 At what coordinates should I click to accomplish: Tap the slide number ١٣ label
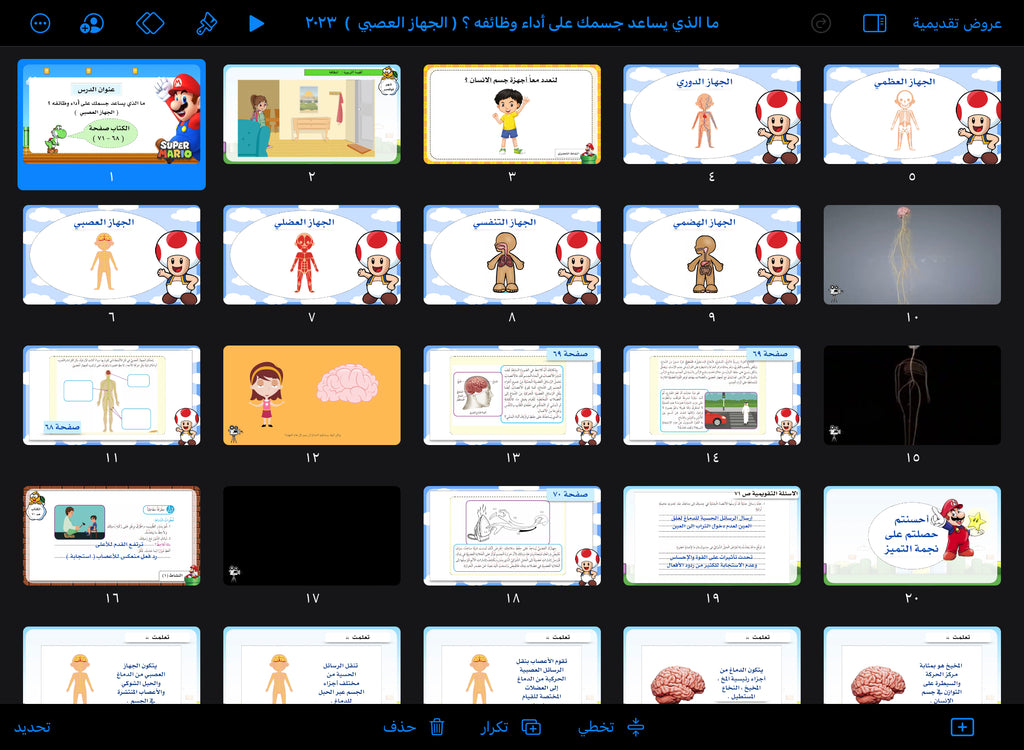[513, 457]
